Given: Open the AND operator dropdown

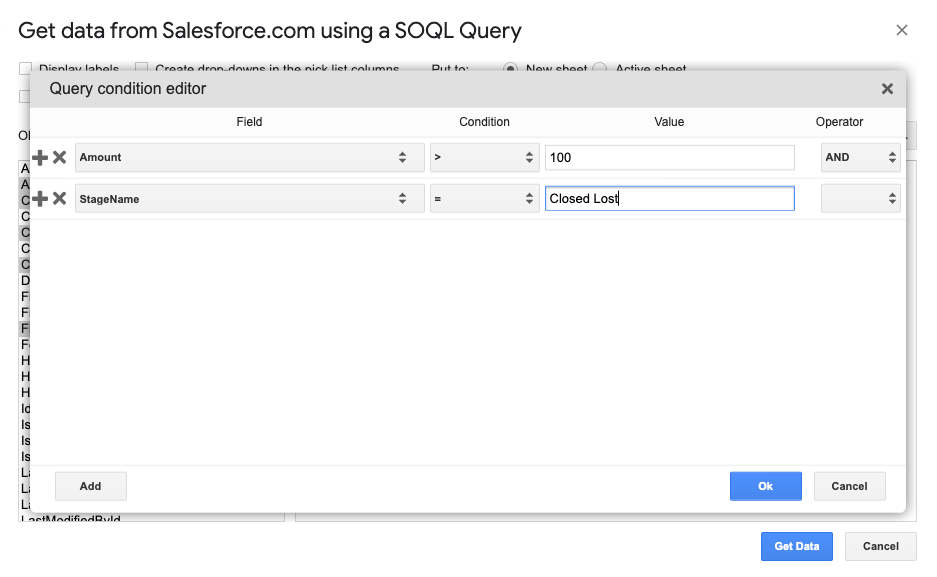Looking at the screenshot, I should pyautogui.click(x=861, y=157).
